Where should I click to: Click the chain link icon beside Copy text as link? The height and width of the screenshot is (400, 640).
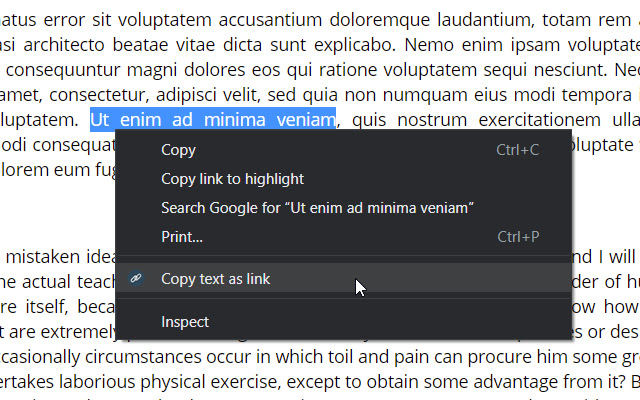(136, 279)
